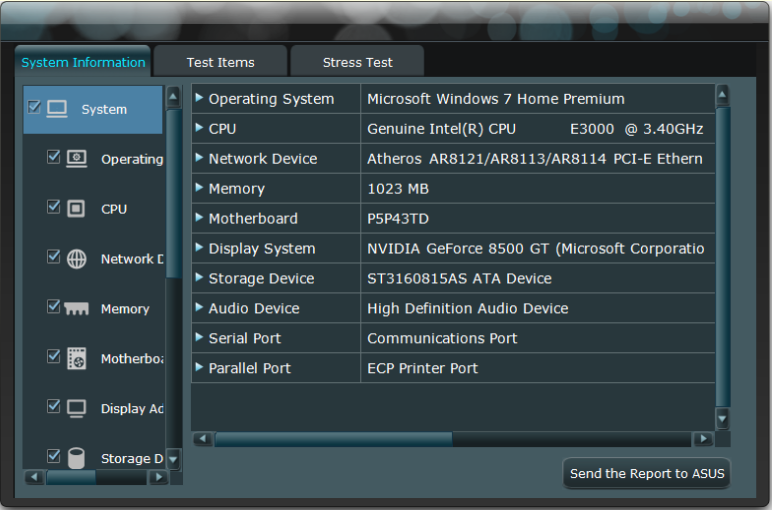Expand the CPU row in table

coord(199,128)
